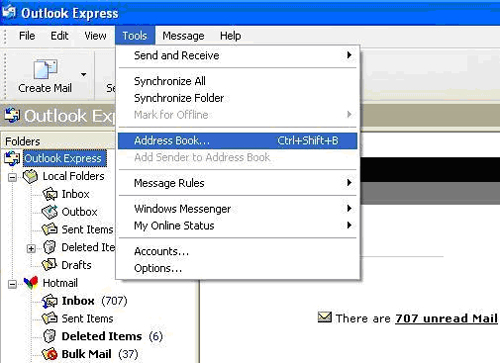
Task: Click the Hotmail Deleted Items icon
Action: pos(50,336)
